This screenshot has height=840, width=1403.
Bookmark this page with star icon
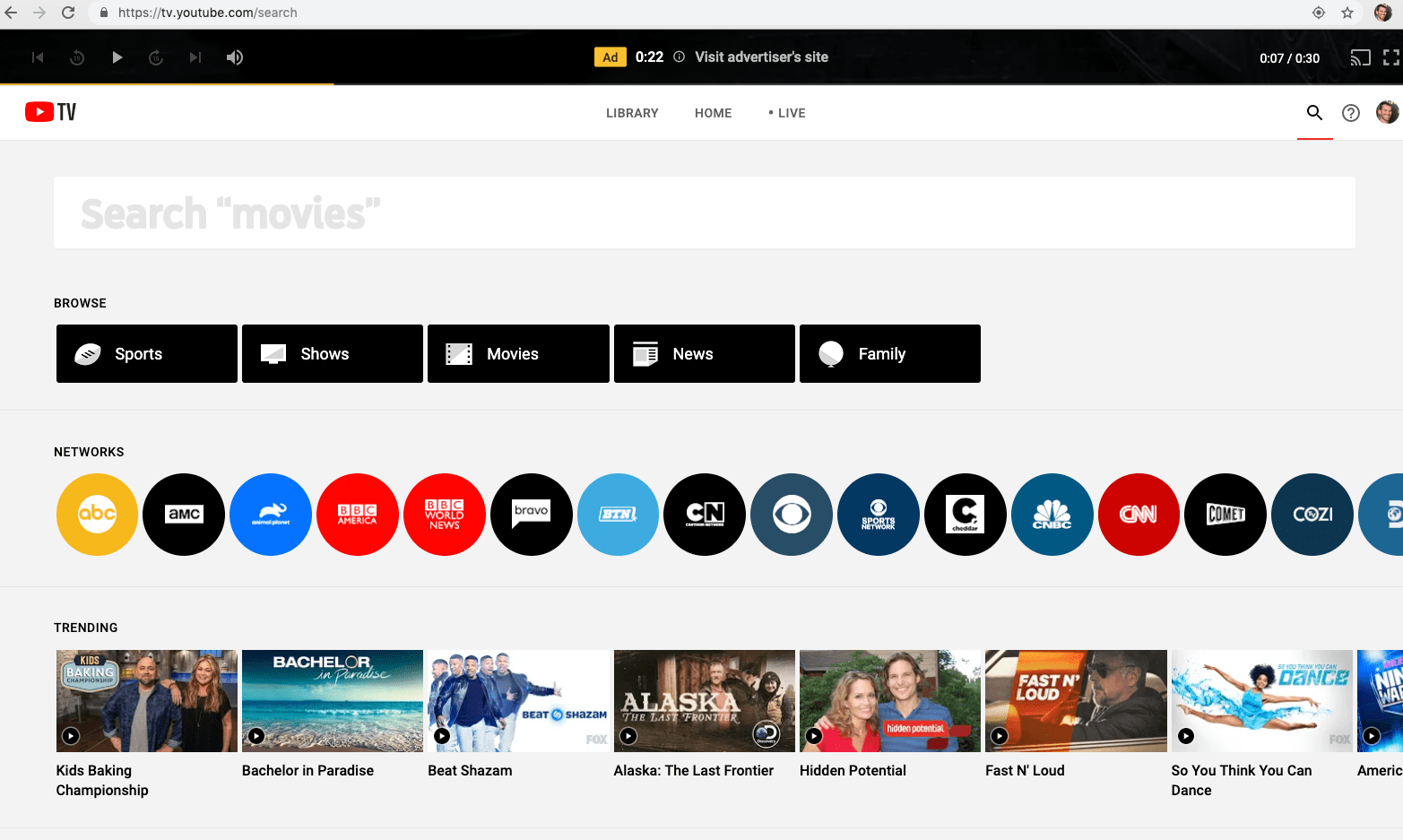[1347, 13]
